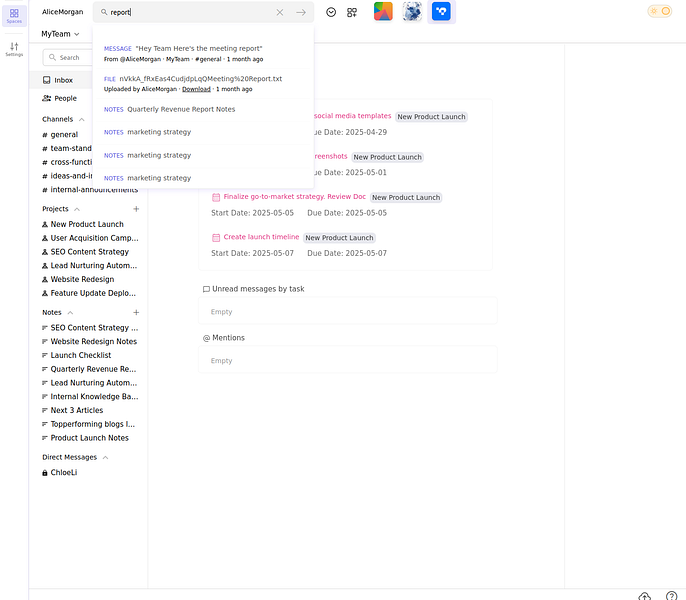Open Topperforming blogs note

(x=88, y=424)
